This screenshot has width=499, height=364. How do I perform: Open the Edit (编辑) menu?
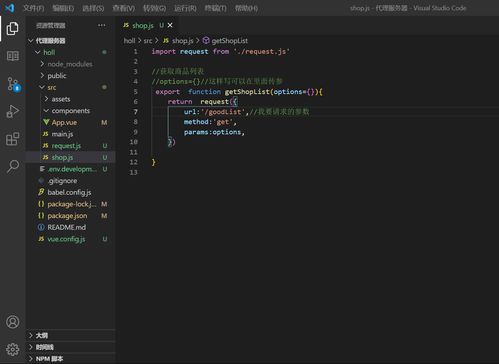pyautogui.click(x=63, y=8)
